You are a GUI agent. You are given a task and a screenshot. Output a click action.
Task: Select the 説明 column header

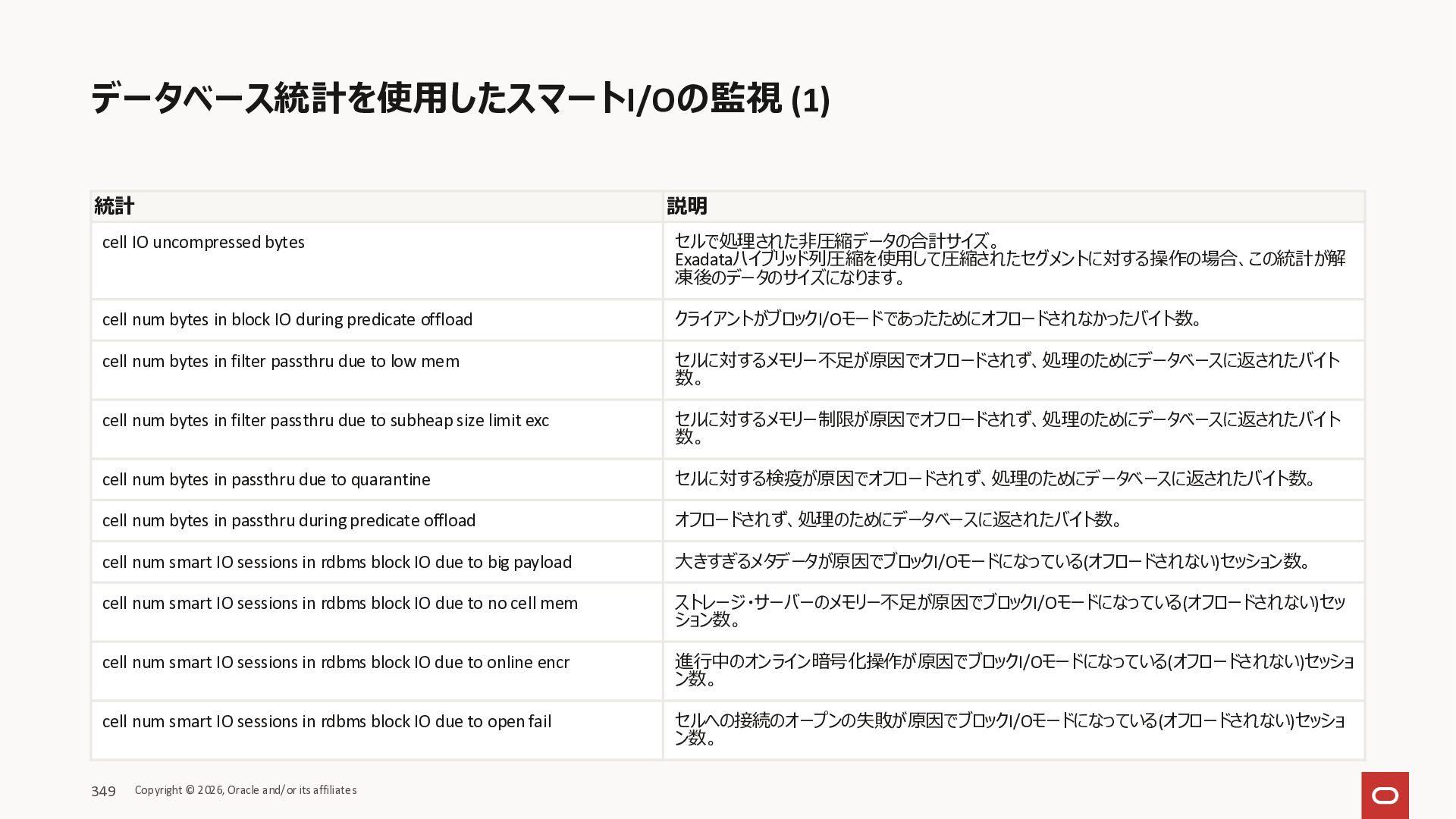(687, 206)
